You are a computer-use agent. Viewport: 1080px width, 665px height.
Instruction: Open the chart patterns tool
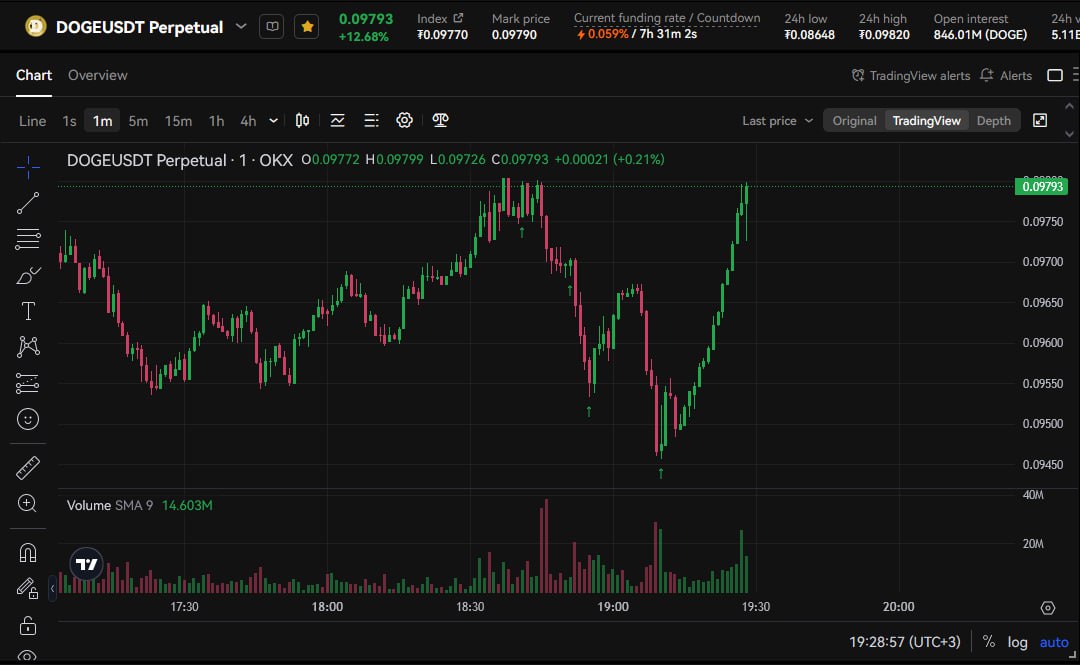point(28,347)
